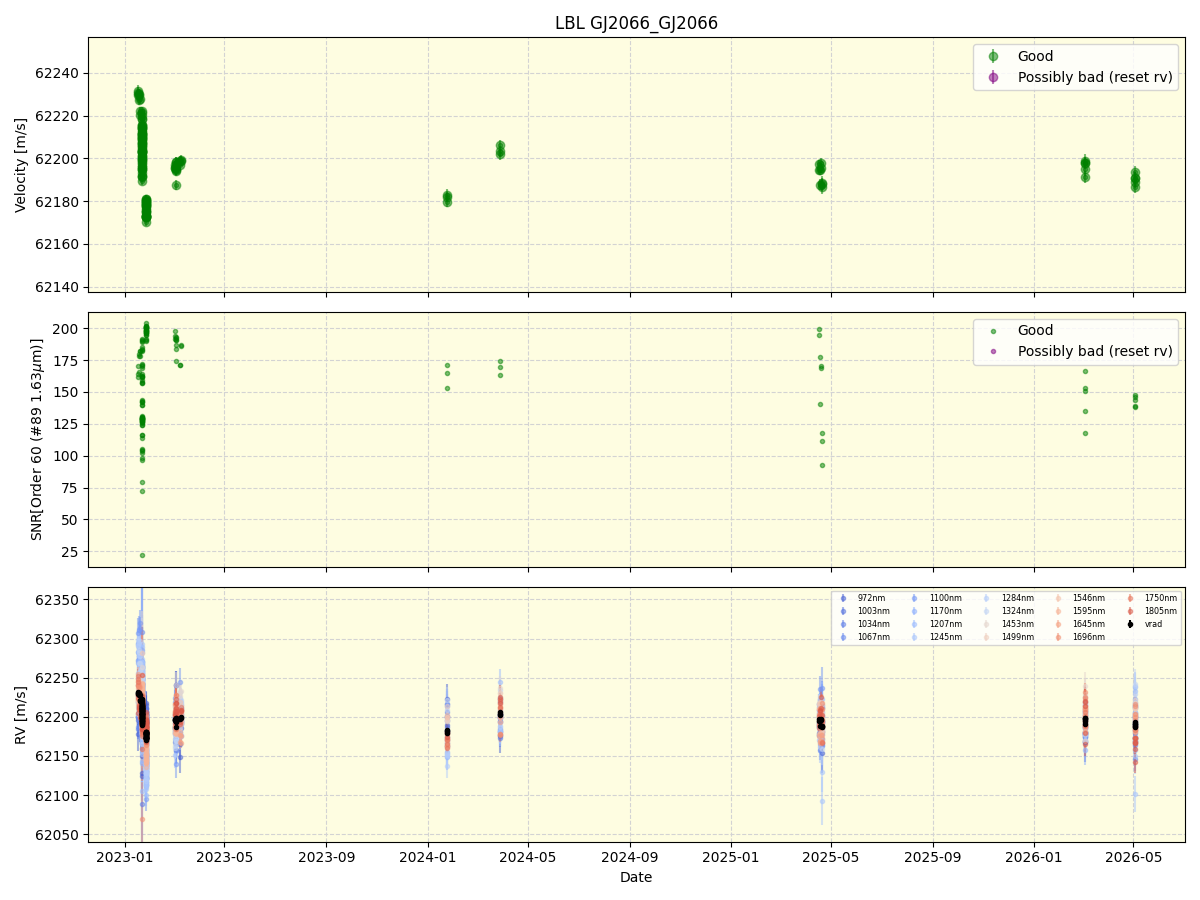Viewport: 1200px width, 900px height.
Task: Click the 75 SNR tick label
Action: pos(72,489)
